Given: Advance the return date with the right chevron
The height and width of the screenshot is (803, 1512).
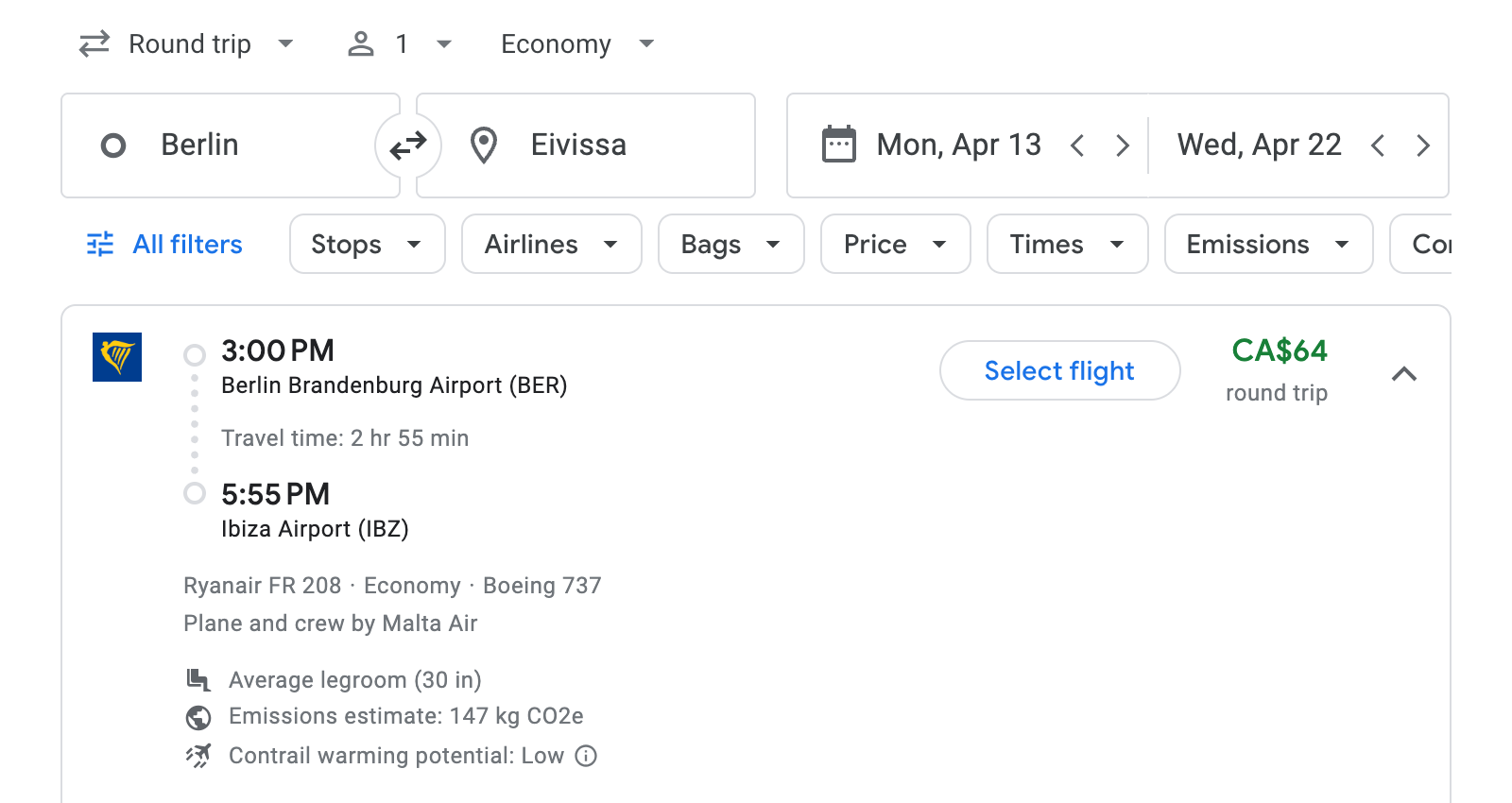Looking at the screenshot, I should (x=1423, y=145).
